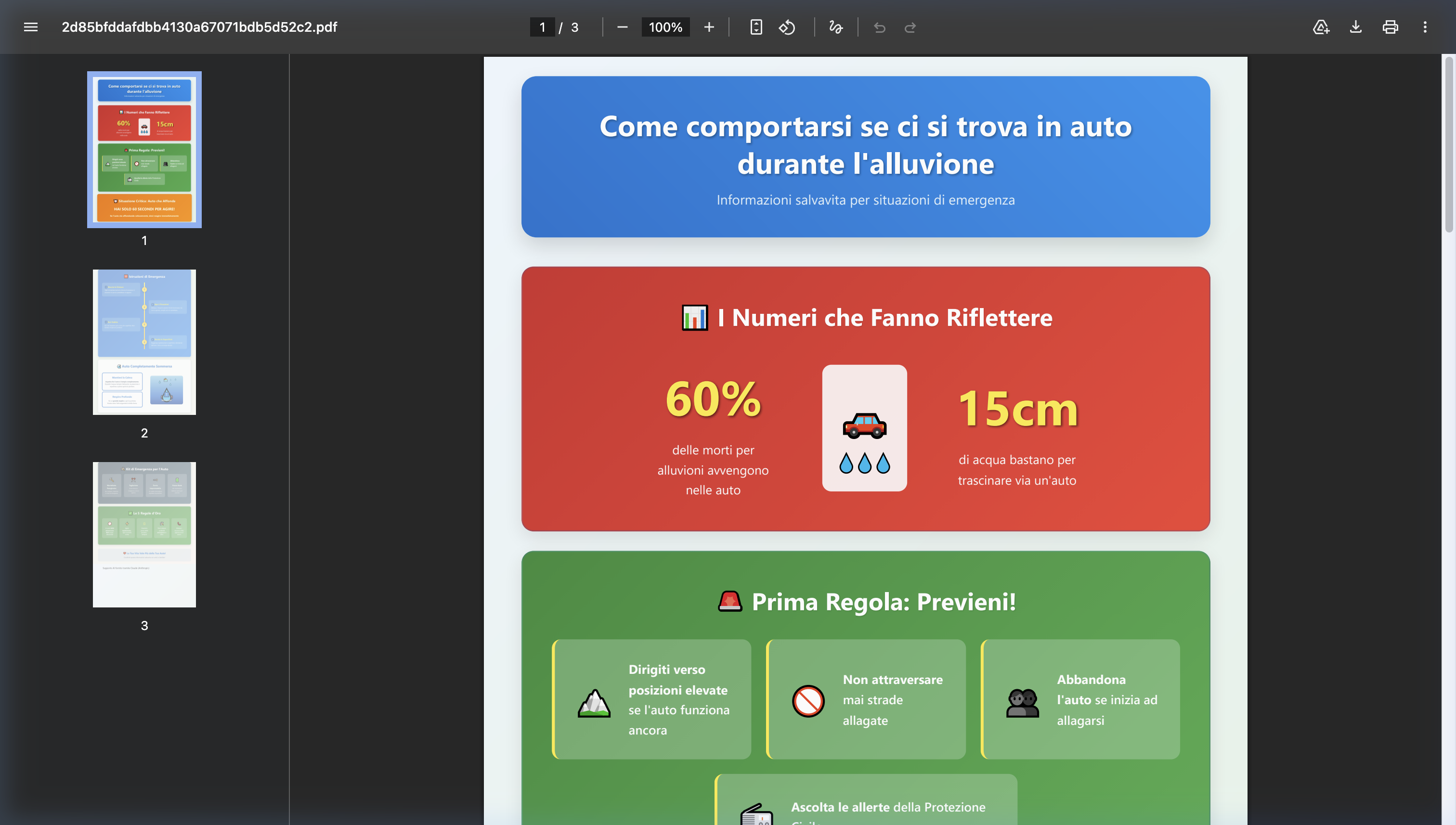Click the bar chart emoji icon
This screenshot has width=1456, height=825.
coord(694,318)
